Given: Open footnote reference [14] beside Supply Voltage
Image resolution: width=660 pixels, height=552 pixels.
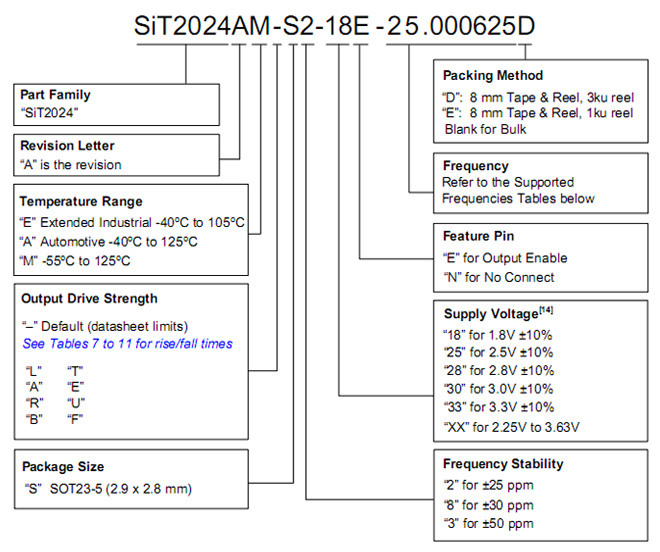Looking at the screenshot, I should 546,310.
